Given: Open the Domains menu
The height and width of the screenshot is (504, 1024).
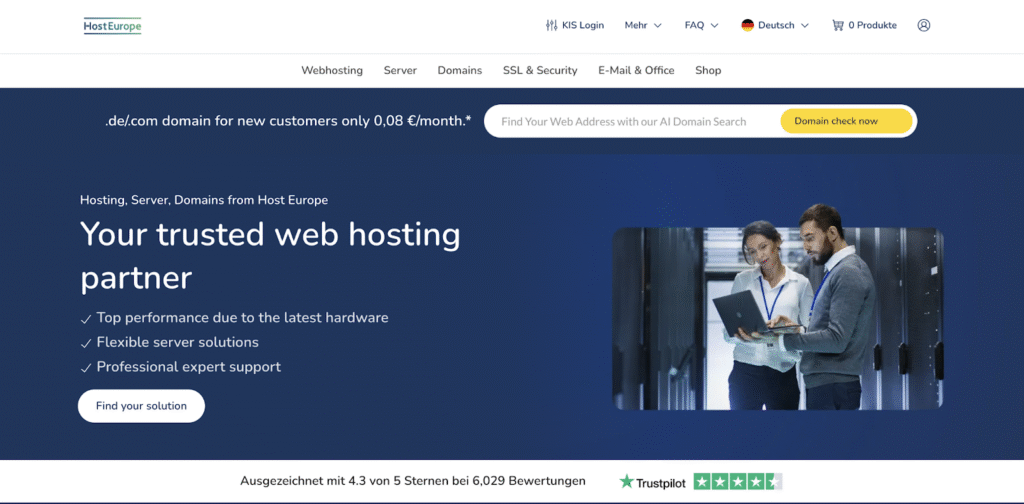Looking at the screenshot, I should pos(460,71).
